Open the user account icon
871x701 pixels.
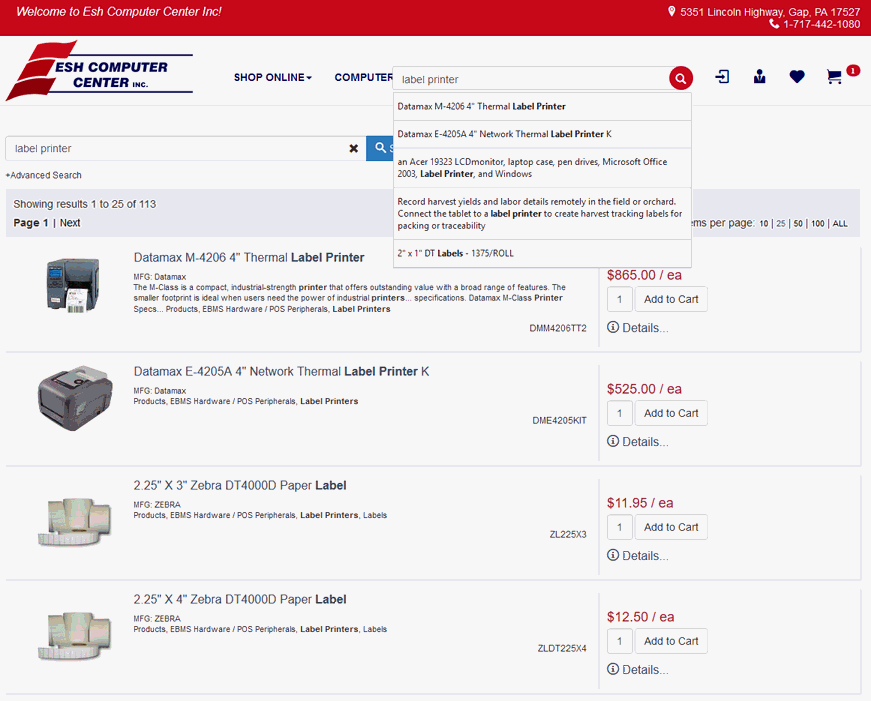(759, 77)
